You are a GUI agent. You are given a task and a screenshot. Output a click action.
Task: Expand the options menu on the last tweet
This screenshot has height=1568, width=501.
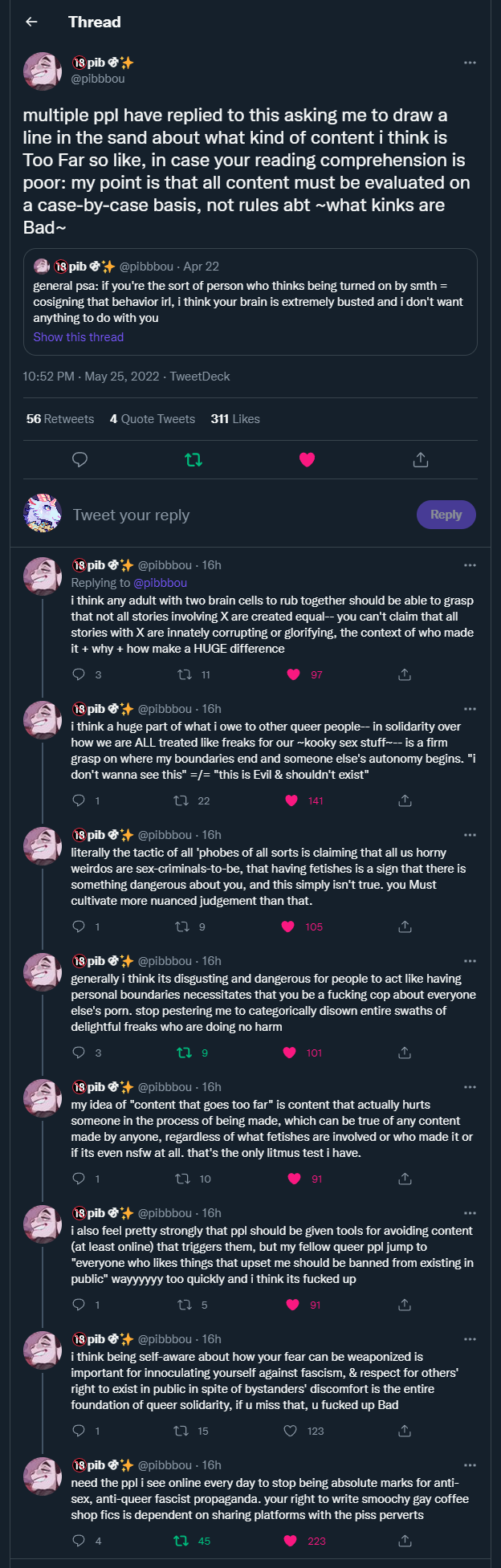[x=470, y=1465]
